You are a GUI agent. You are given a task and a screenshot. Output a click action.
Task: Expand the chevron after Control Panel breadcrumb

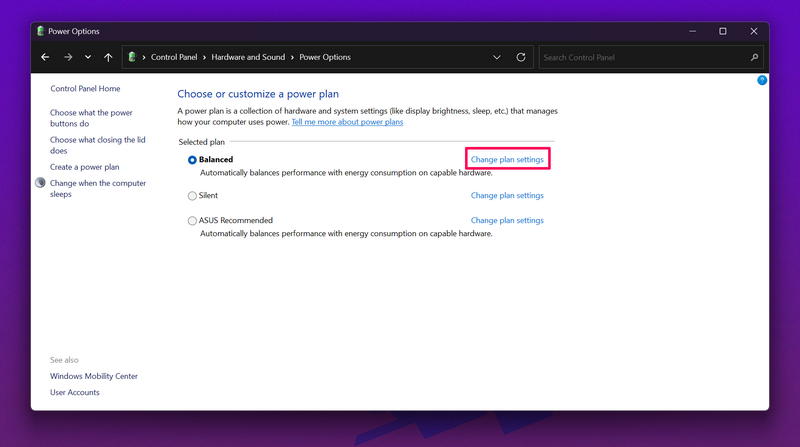(x=206, y=58)
